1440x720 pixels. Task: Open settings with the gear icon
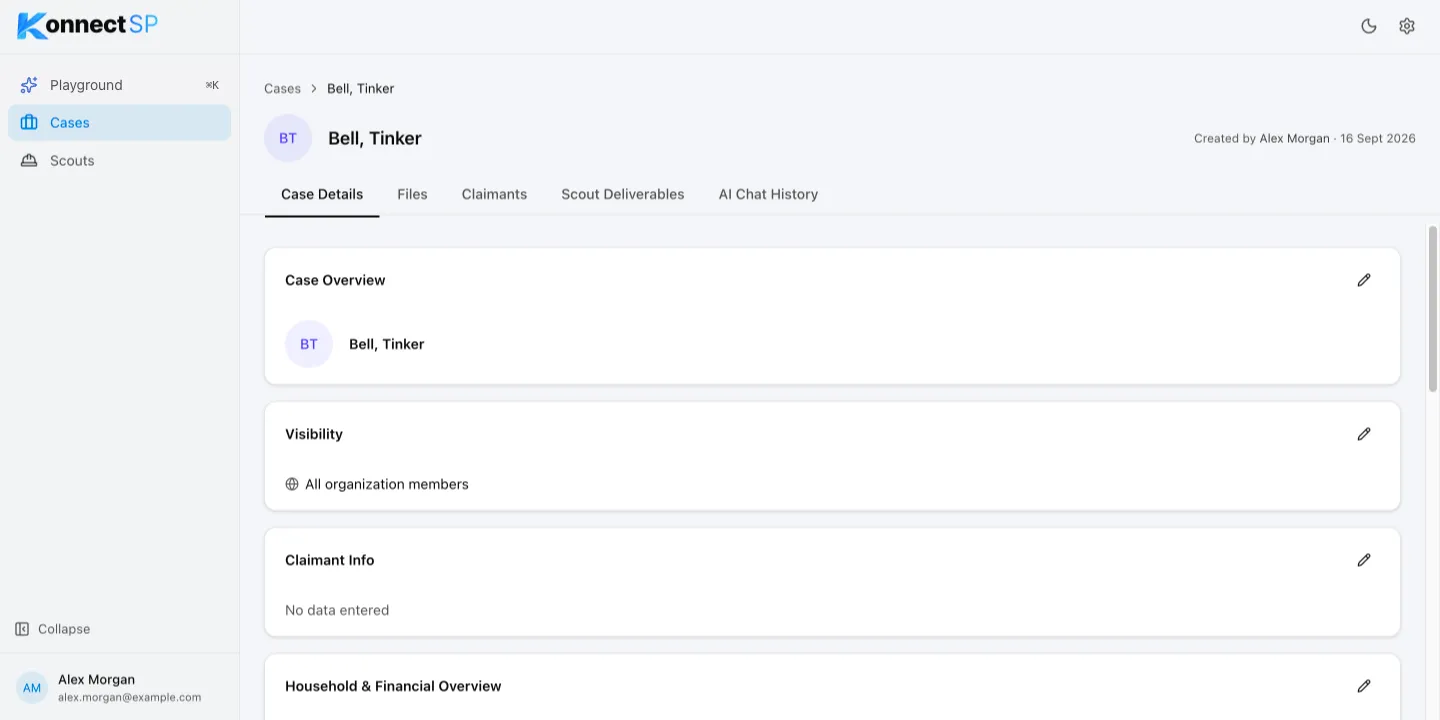(x=1407, y=26)
